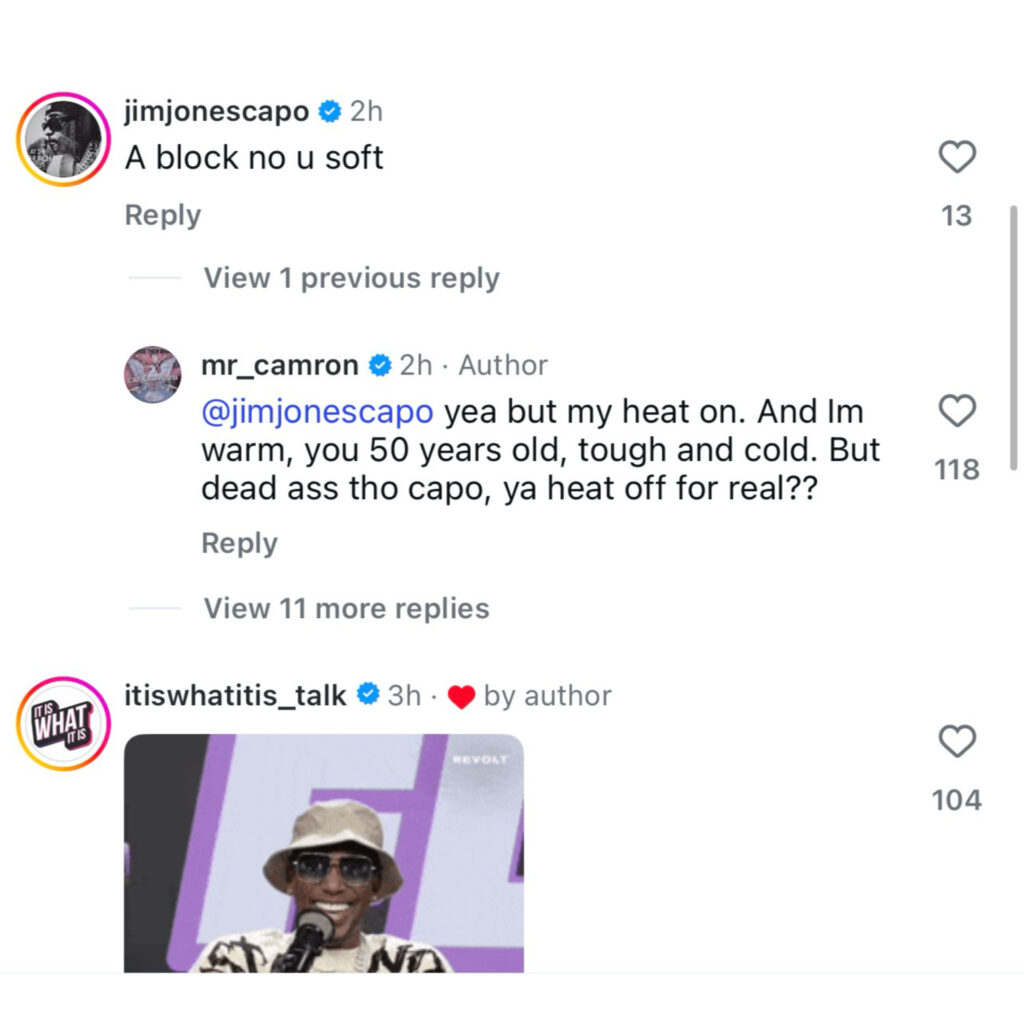
Task: Open mr_camron's profile avatar
Action: coord(153,374)
